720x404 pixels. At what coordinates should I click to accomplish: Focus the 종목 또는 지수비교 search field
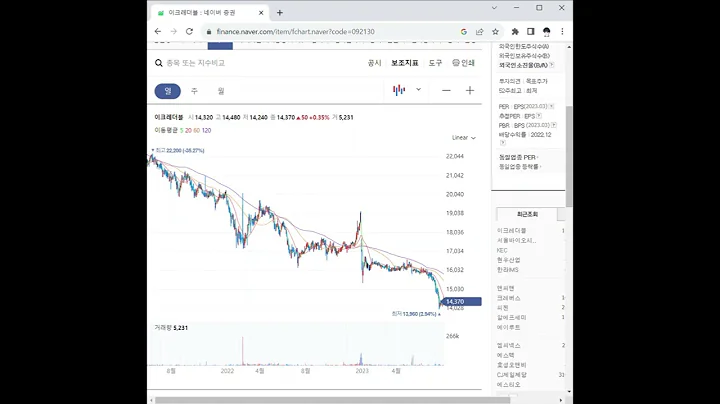click(x=196, y=63)
